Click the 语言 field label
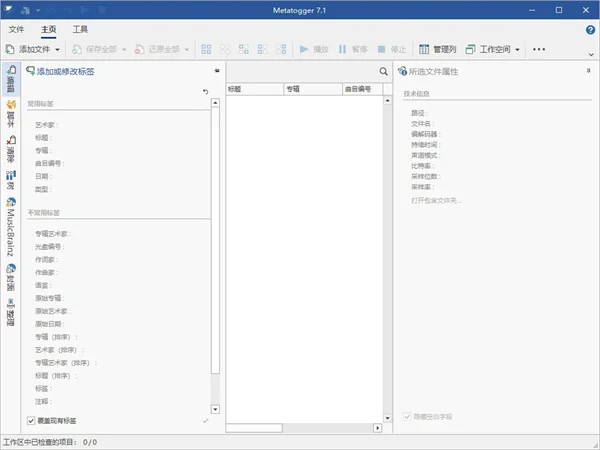The image size is (600, 450). (43, 285)
